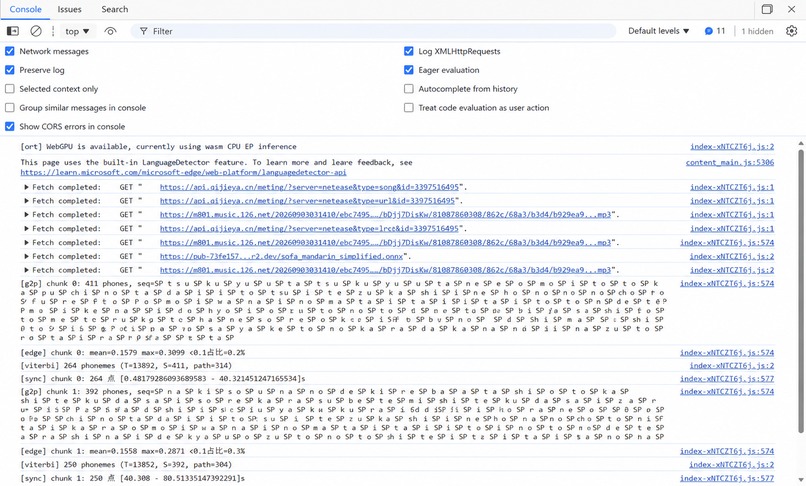This screenshot has width=806, height=486.
Task: Click the scrollbar's up arrow
Action: click(801, 143)
